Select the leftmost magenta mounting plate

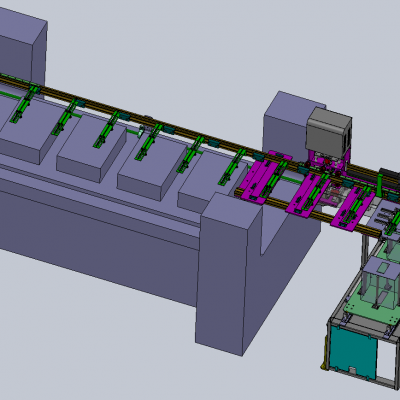264,178
